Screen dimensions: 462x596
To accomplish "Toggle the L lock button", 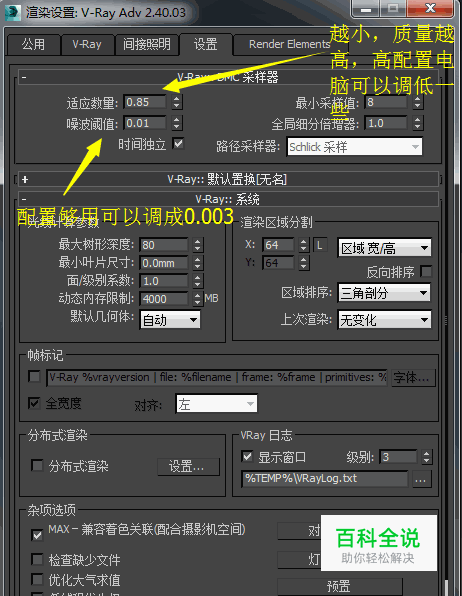I will point(320,245).
